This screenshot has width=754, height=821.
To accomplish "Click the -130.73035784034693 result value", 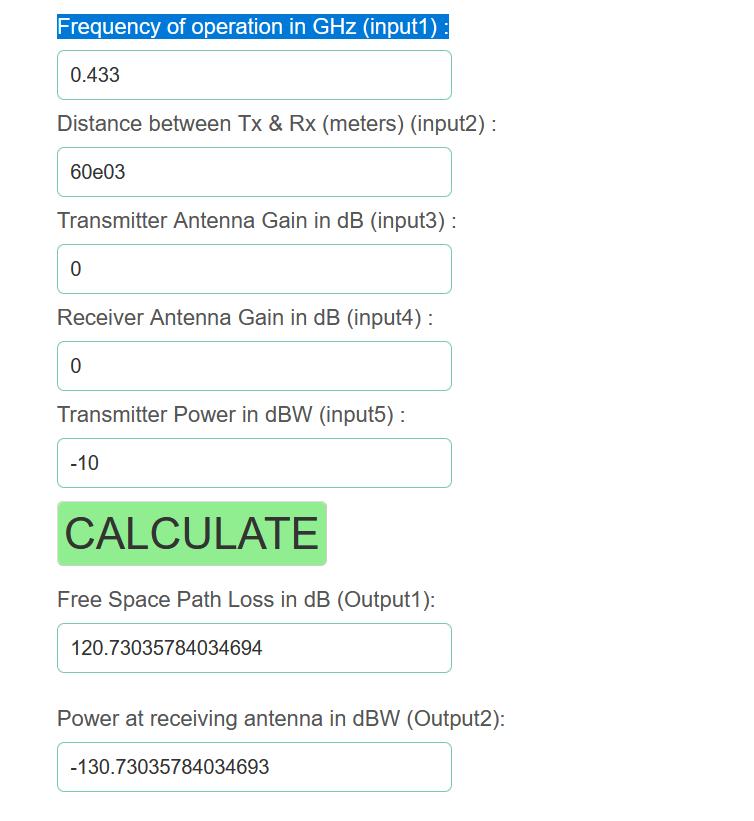I will [169, 767].
